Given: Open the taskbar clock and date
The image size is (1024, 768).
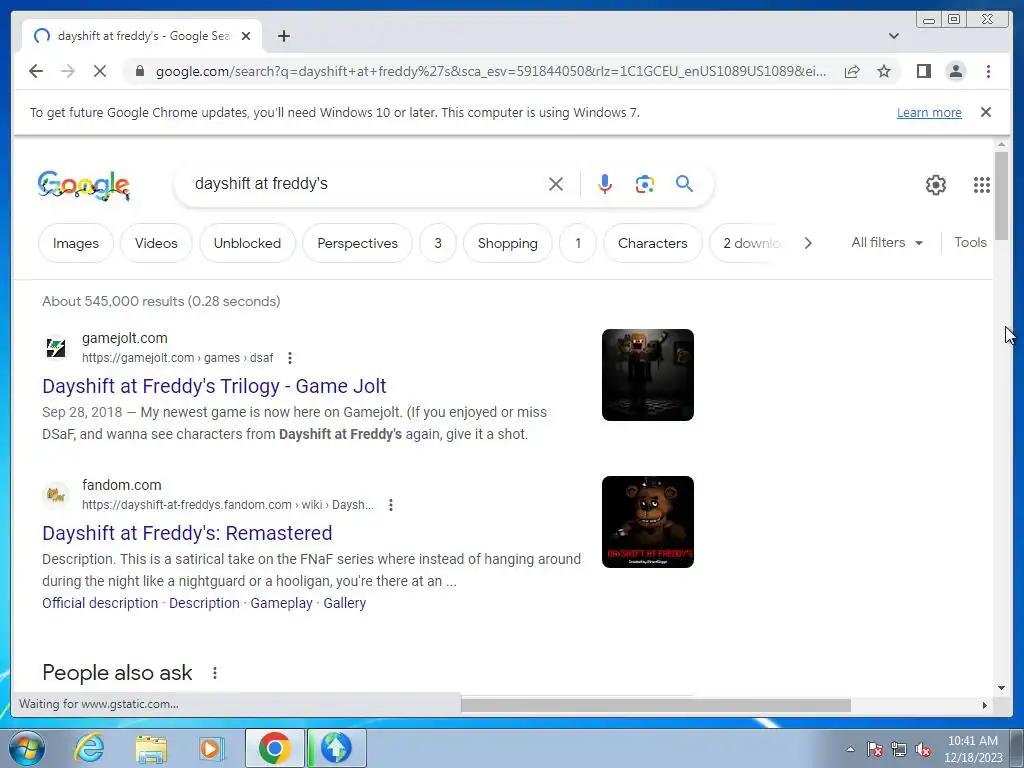Looking at the screenshot, I should [972, 749].
